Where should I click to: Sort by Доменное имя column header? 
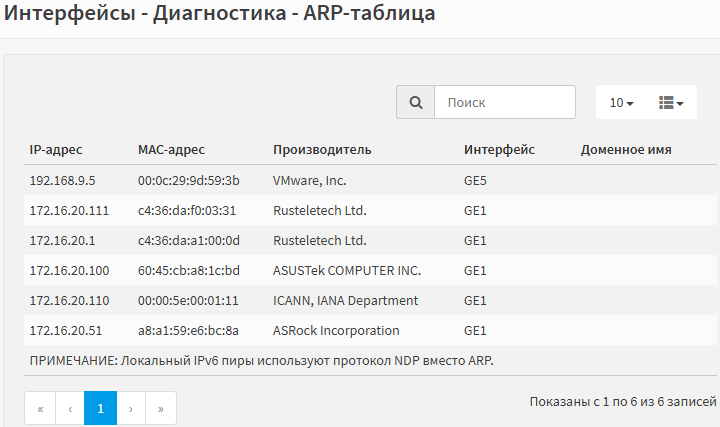(626, 150)
